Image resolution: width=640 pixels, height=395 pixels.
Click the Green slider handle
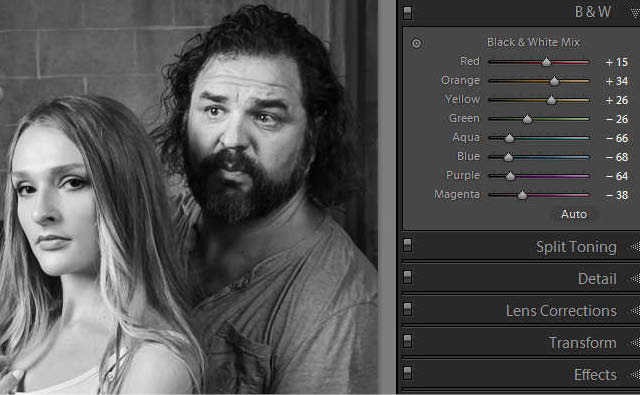click(x=527, y=119)
